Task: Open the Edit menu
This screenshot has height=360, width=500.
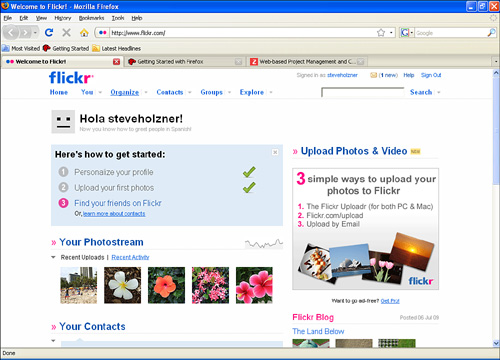Action: pyautogui.click(x=24, y=18)
